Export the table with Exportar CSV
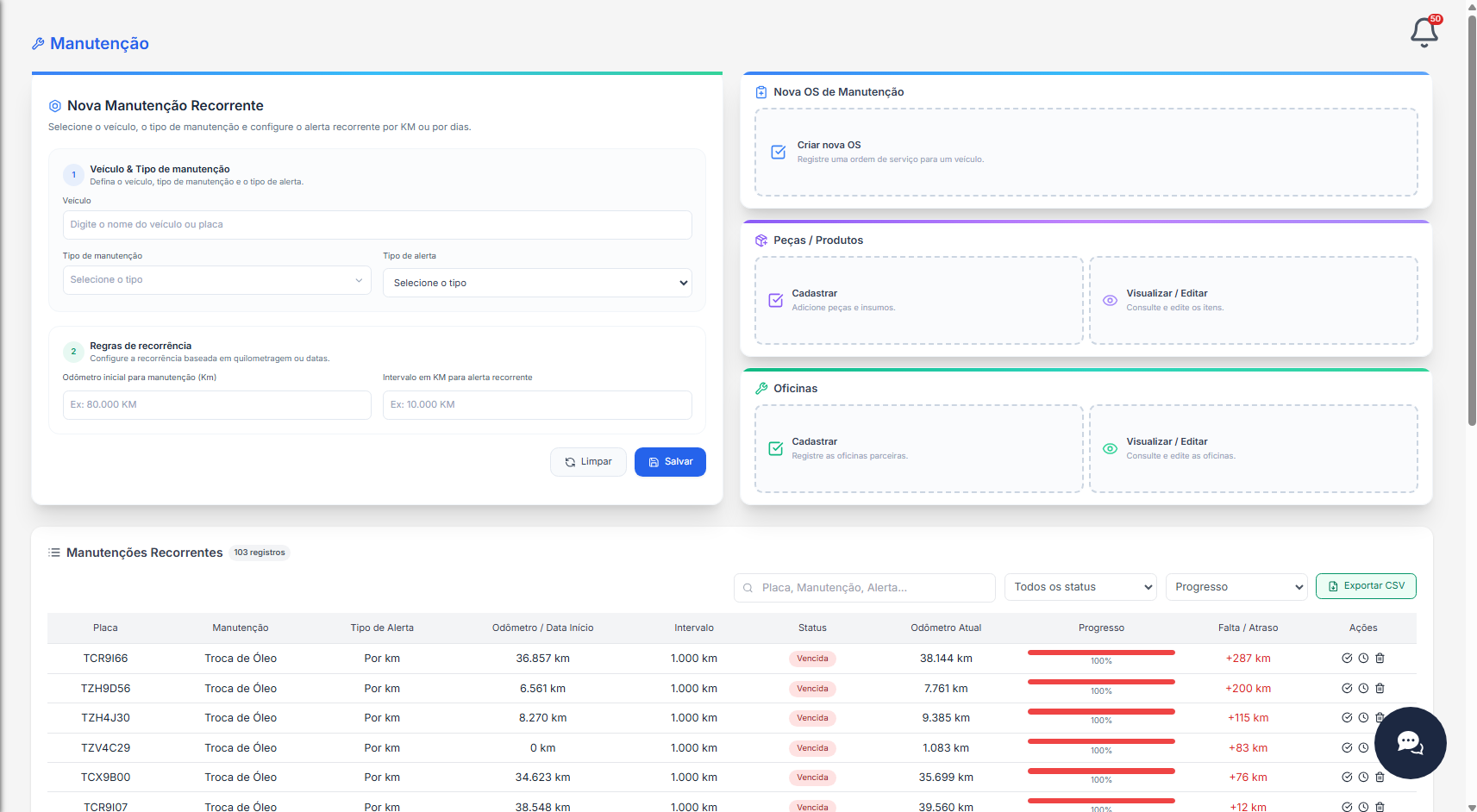1477x812 pixels. pyautogui.click(x=1366, y=586)
